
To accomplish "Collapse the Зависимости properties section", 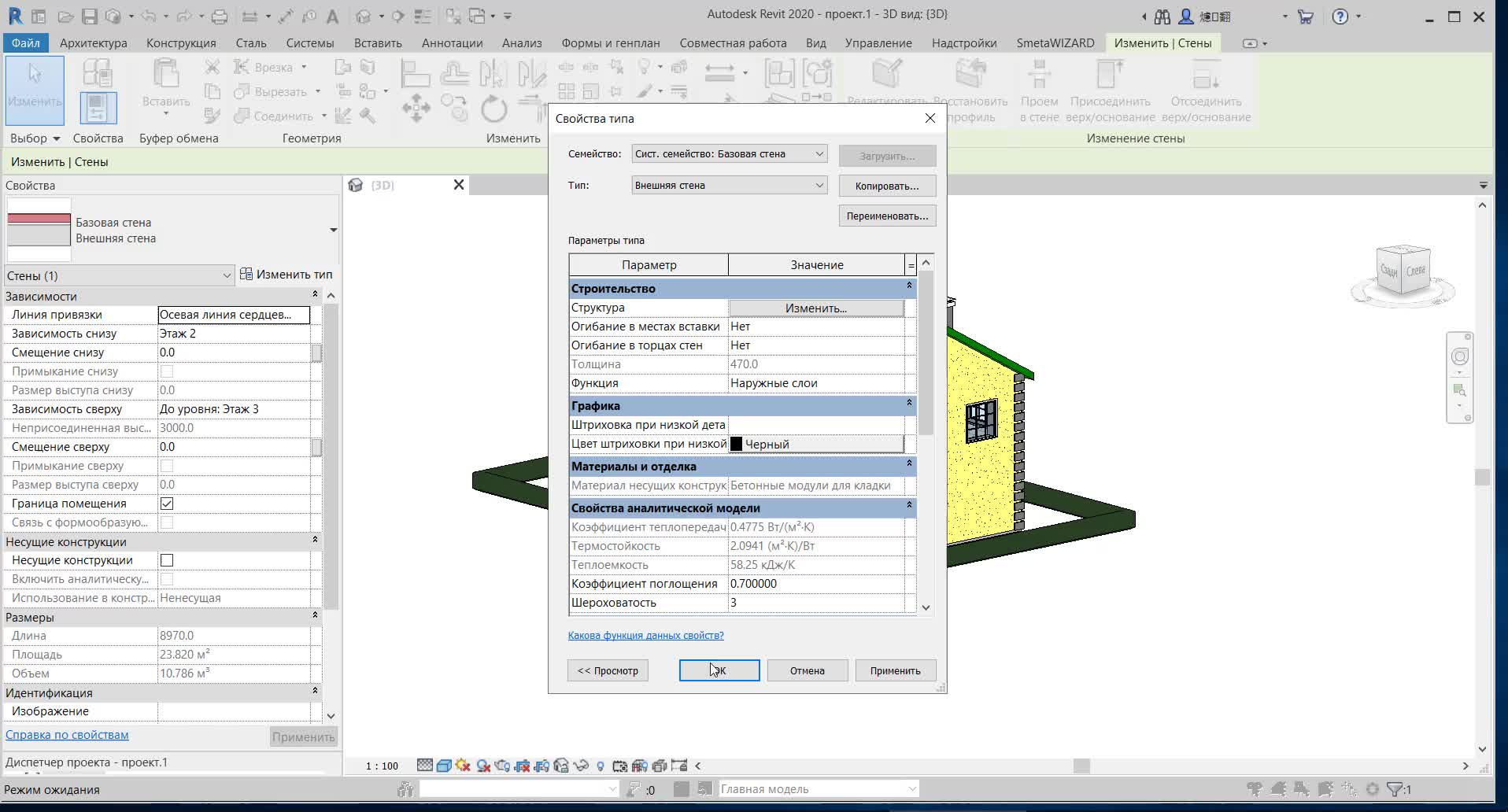I will click(315, 295).
